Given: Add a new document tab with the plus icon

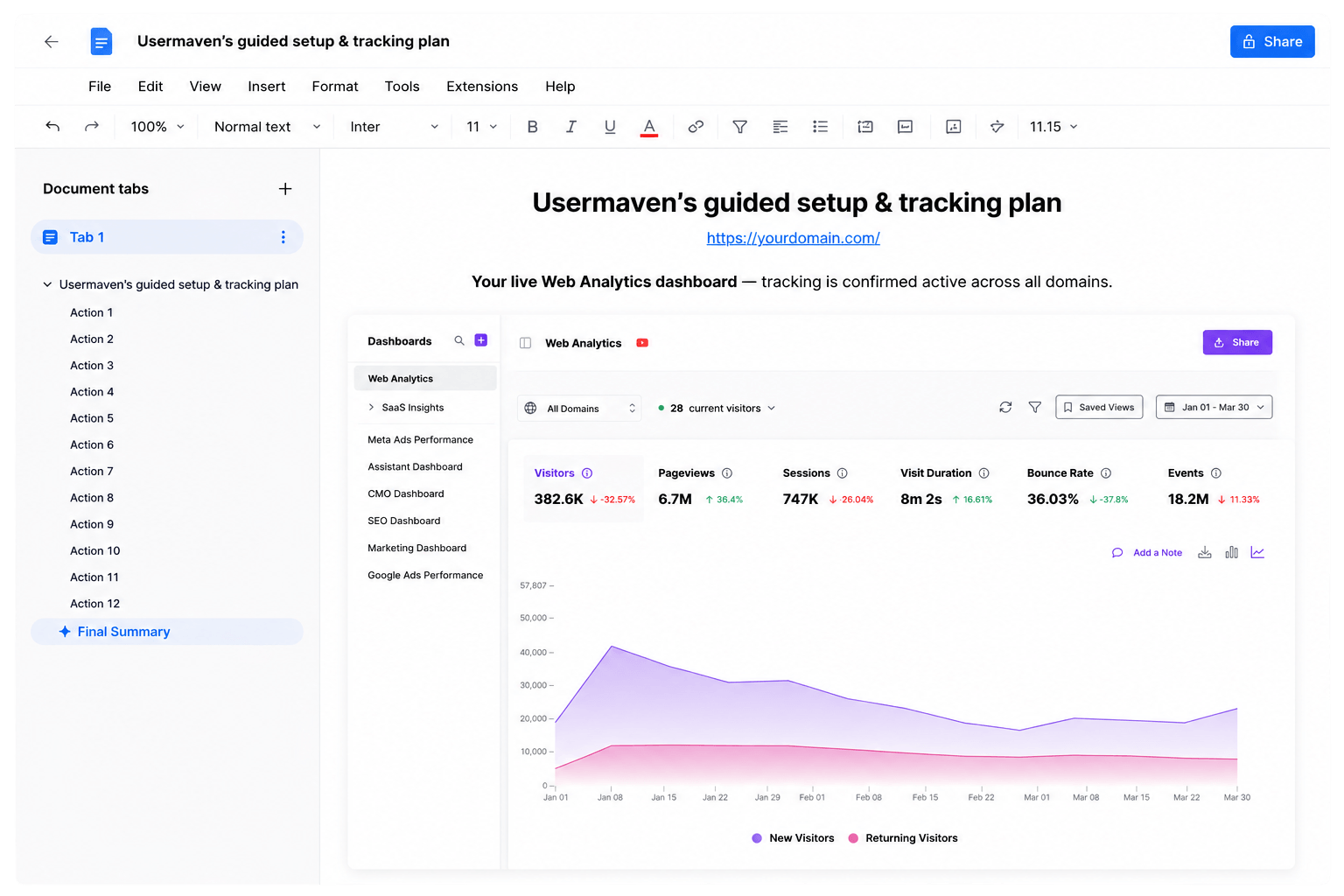Looking at the screenshot, I should point(285,189).
